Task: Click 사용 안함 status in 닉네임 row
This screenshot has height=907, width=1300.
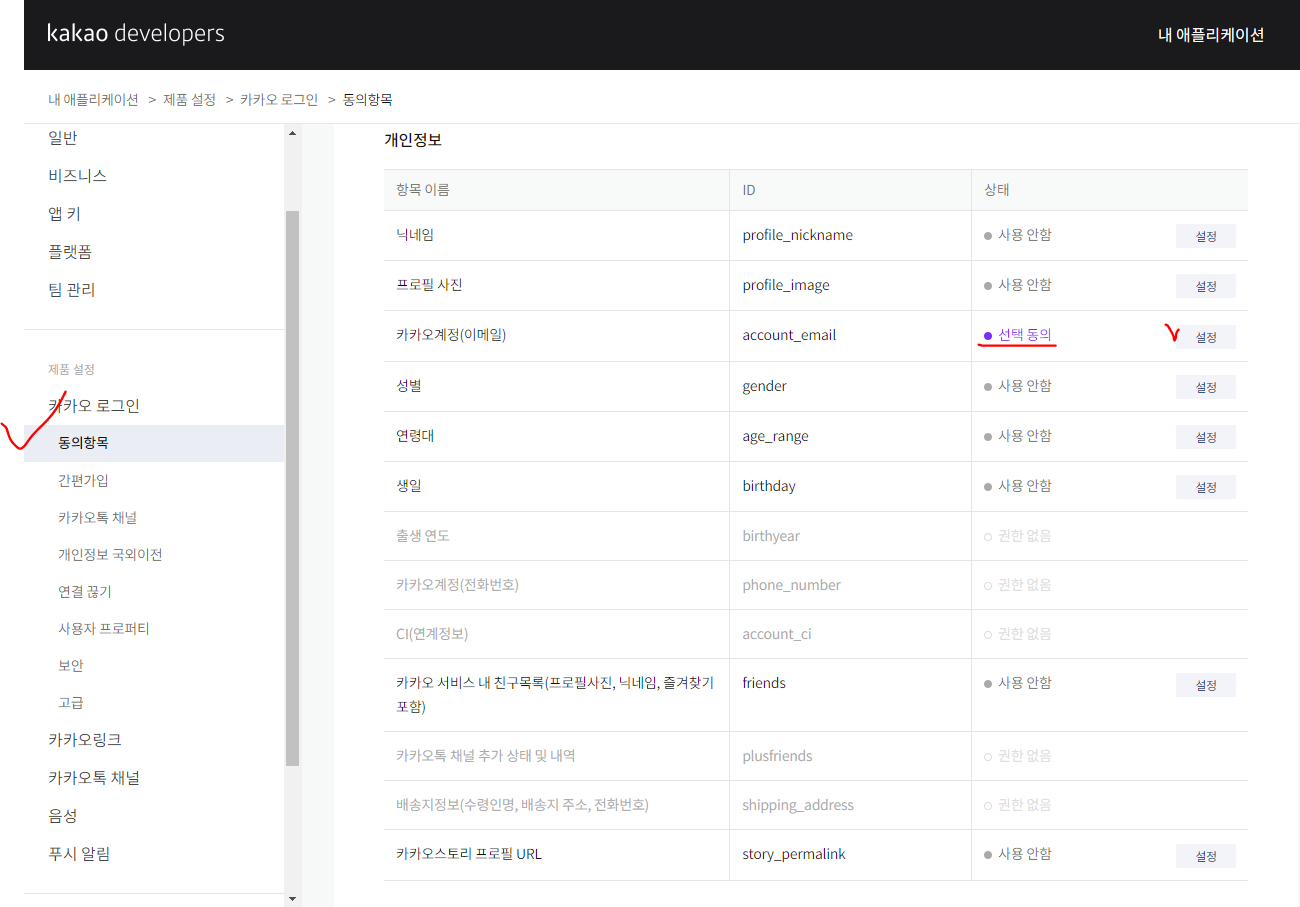Action: click(x=1025, y=235)
